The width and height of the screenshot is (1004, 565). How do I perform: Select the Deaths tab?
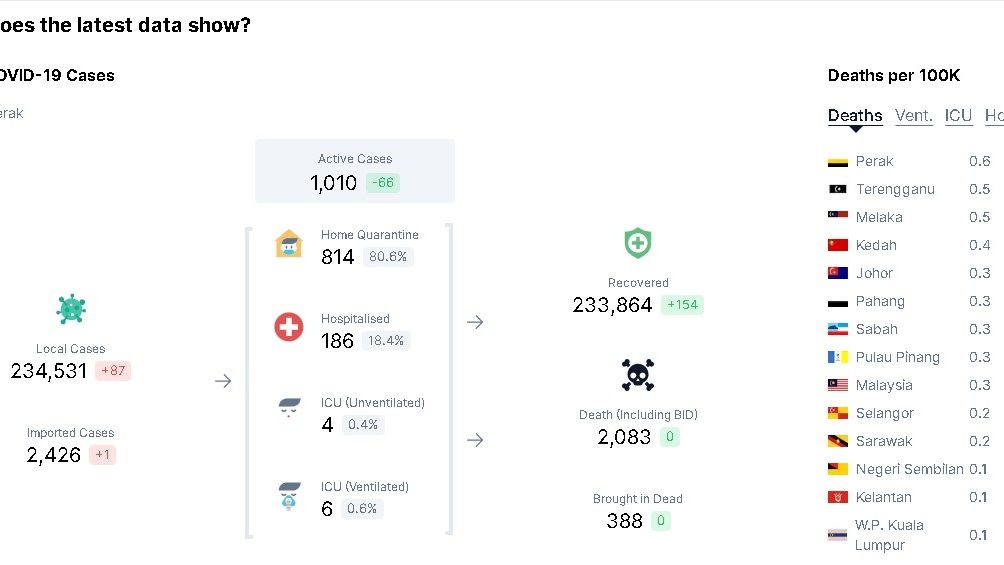pos(855,115)
